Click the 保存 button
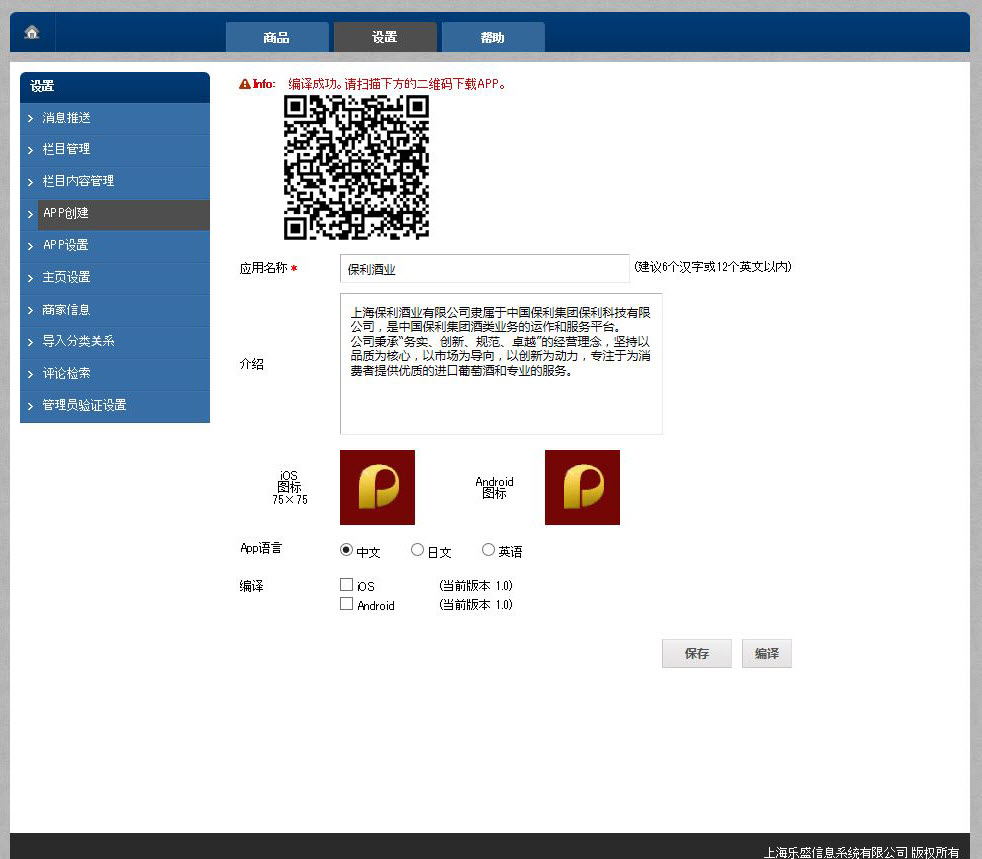The height and width of the screenshot is (859, 982). click(696, 654)
